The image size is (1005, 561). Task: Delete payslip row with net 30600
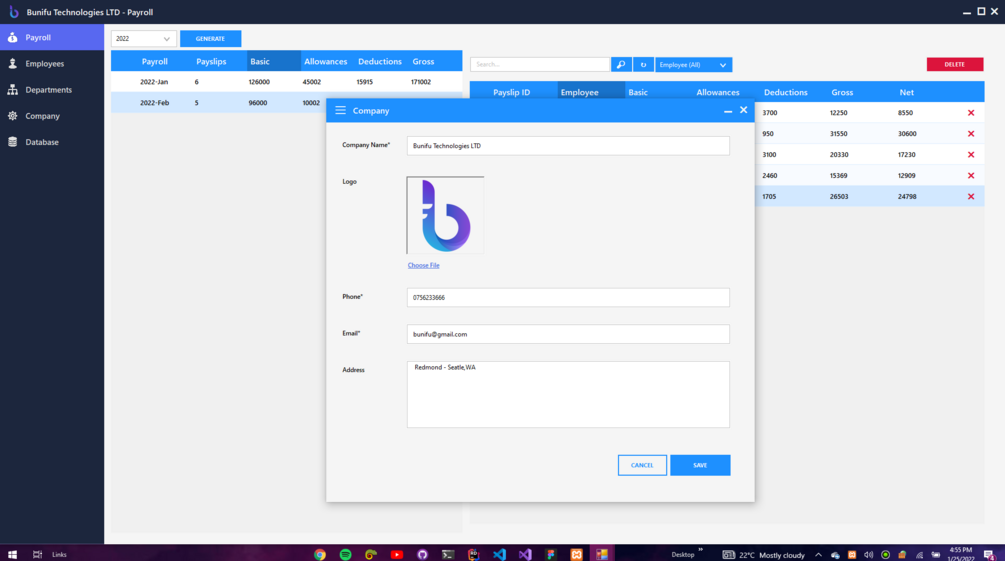(x=971, y=134)
